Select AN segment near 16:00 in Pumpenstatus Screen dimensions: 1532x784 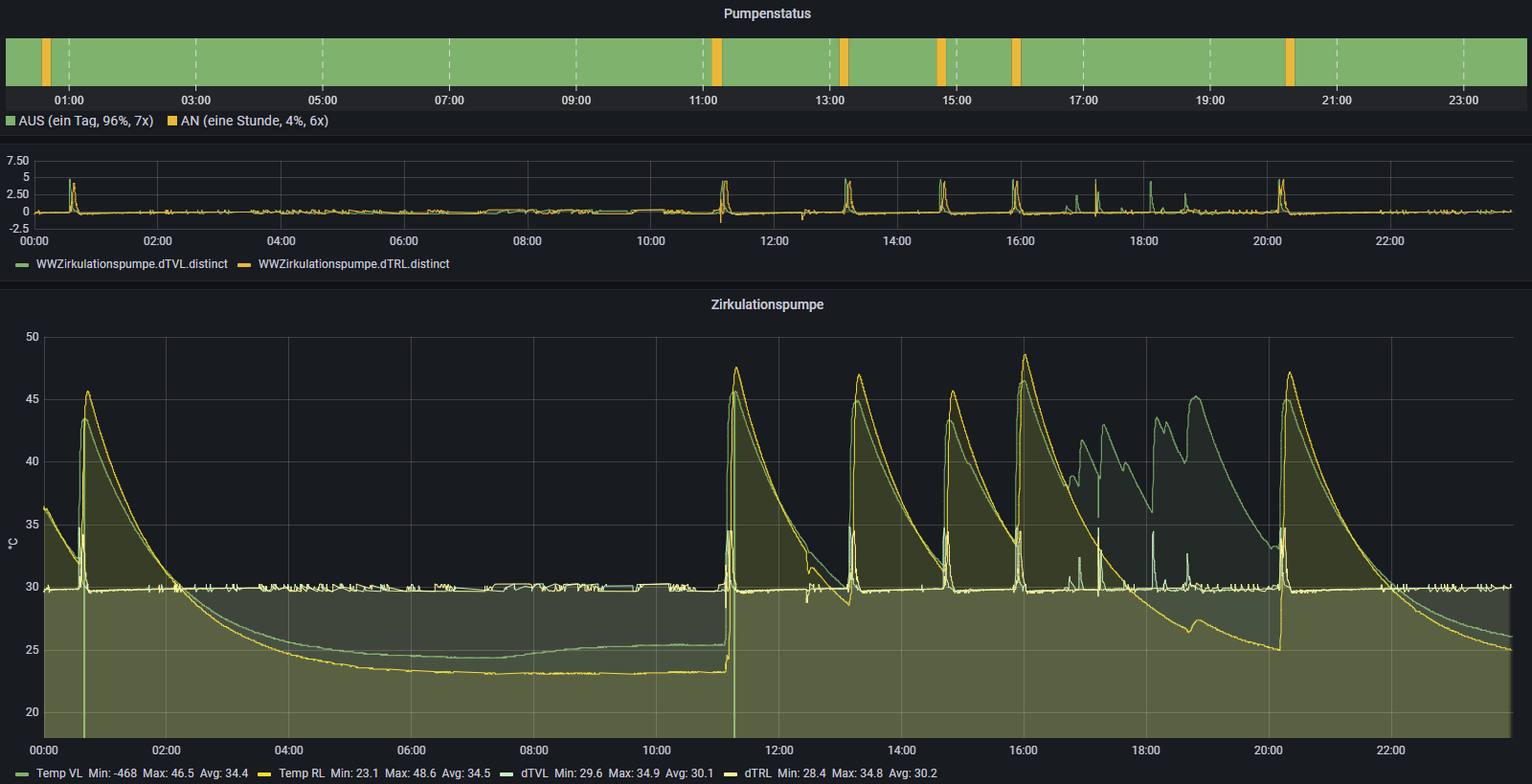[x=1016, y=62]
